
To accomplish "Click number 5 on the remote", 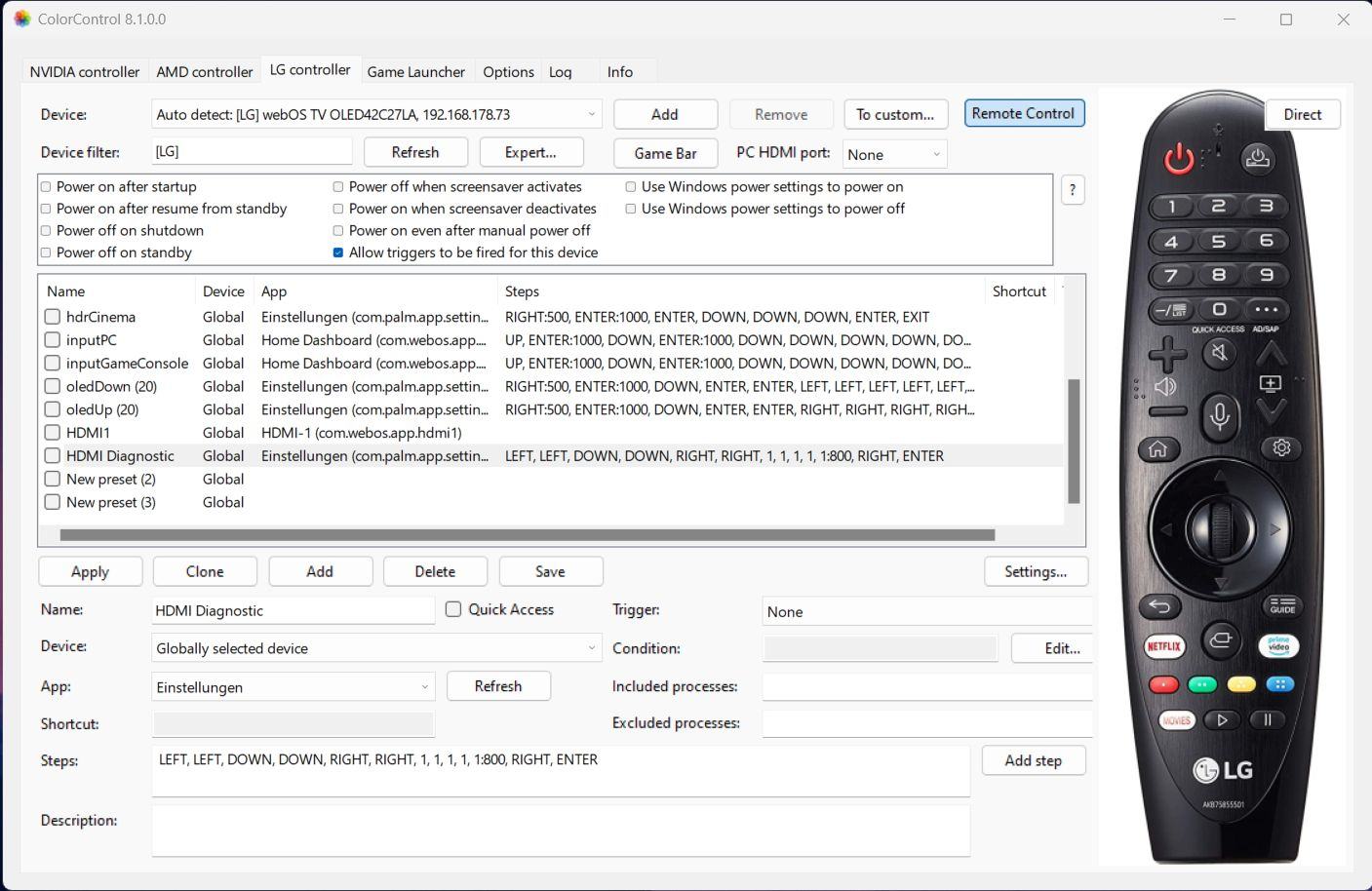I will [1219, 241].
